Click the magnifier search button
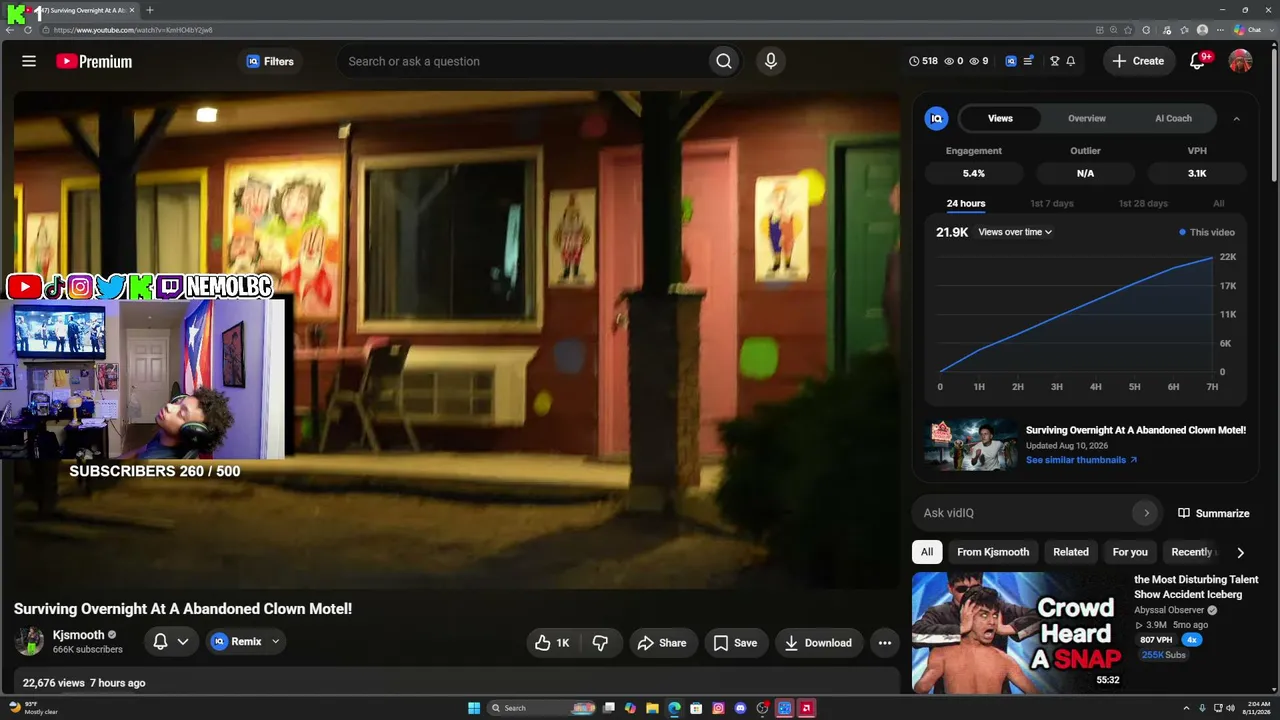Viewport: 1280px width, 720px height. tap(724, 61)
